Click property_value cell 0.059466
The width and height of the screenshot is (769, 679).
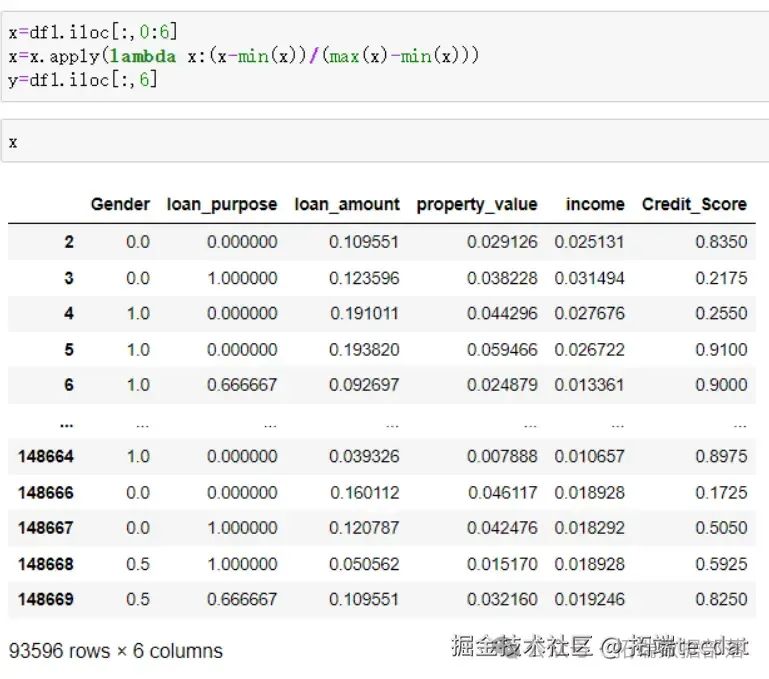pos(502,350)
